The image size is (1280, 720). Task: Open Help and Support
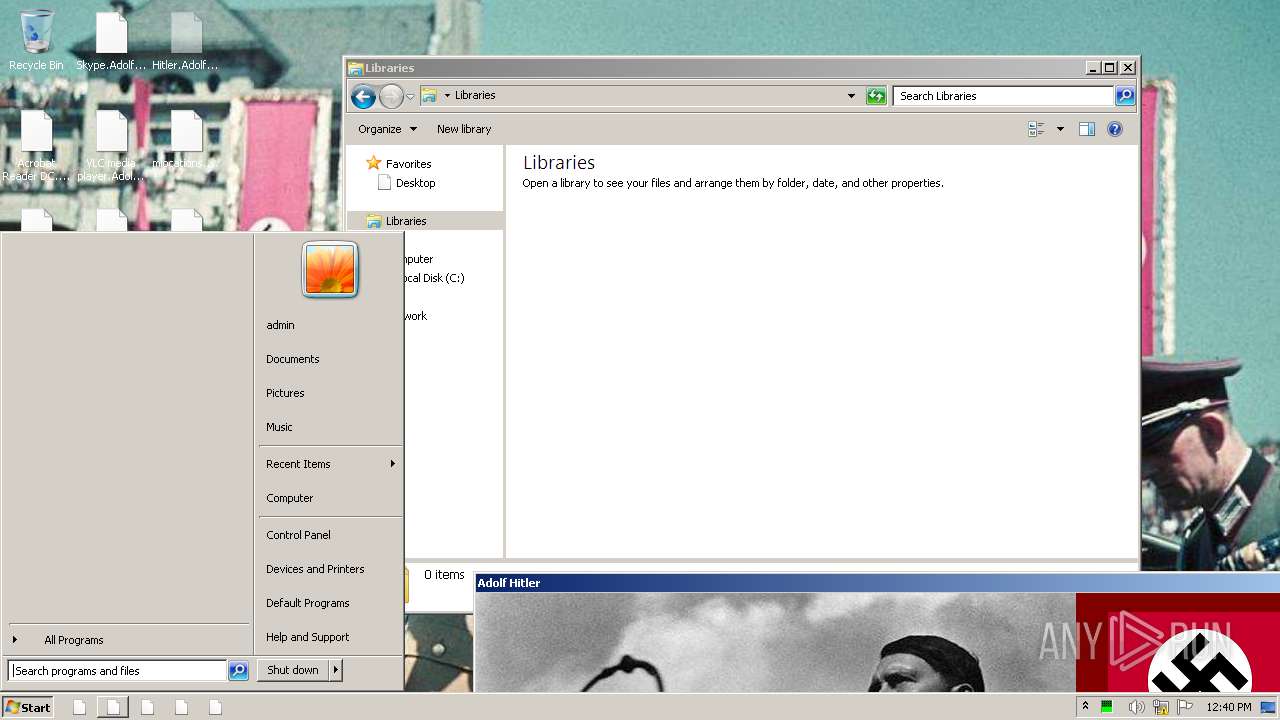(308, 637)
